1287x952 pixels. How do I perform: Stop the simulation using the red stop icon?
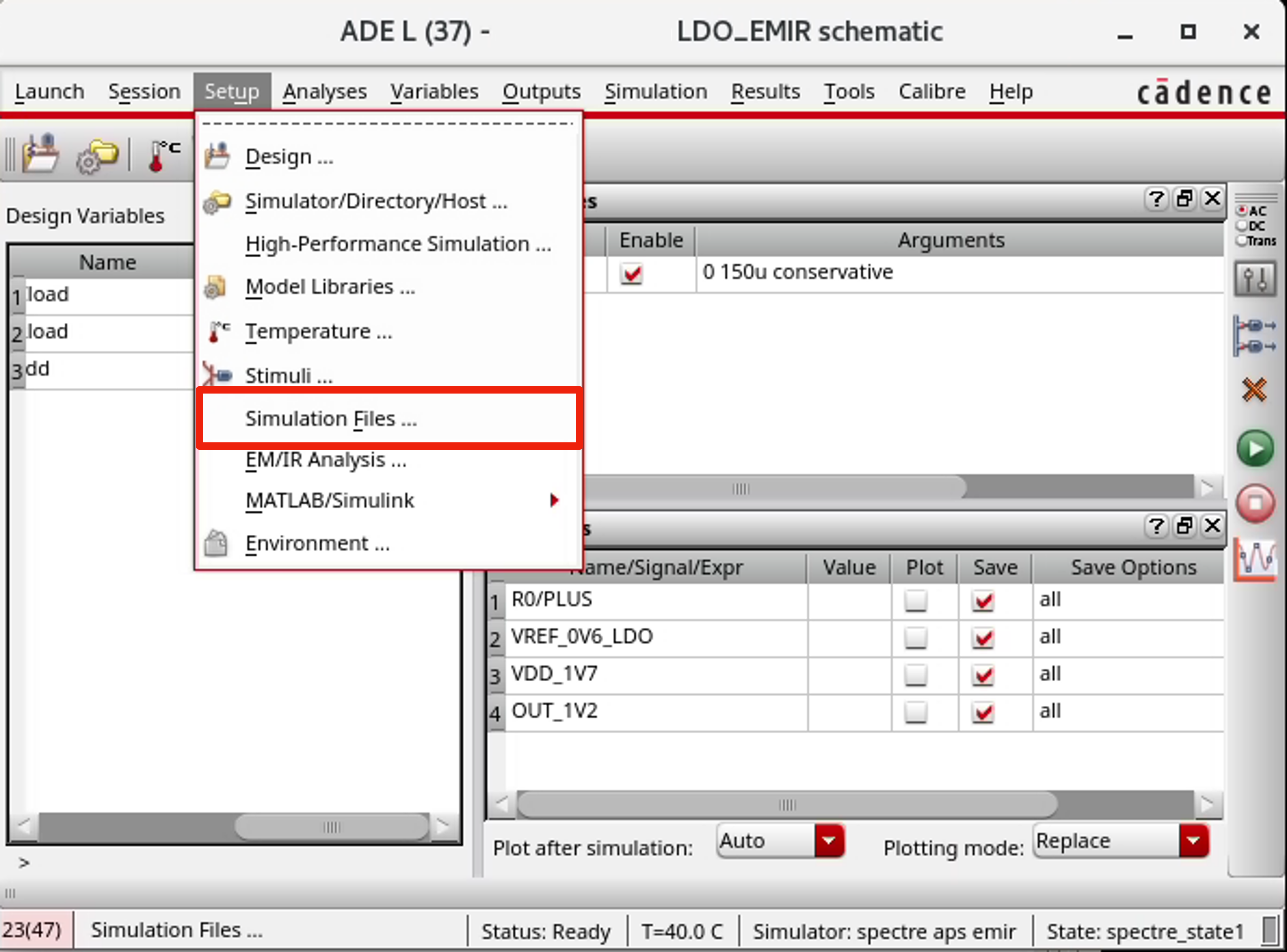tap(1257, 502)
